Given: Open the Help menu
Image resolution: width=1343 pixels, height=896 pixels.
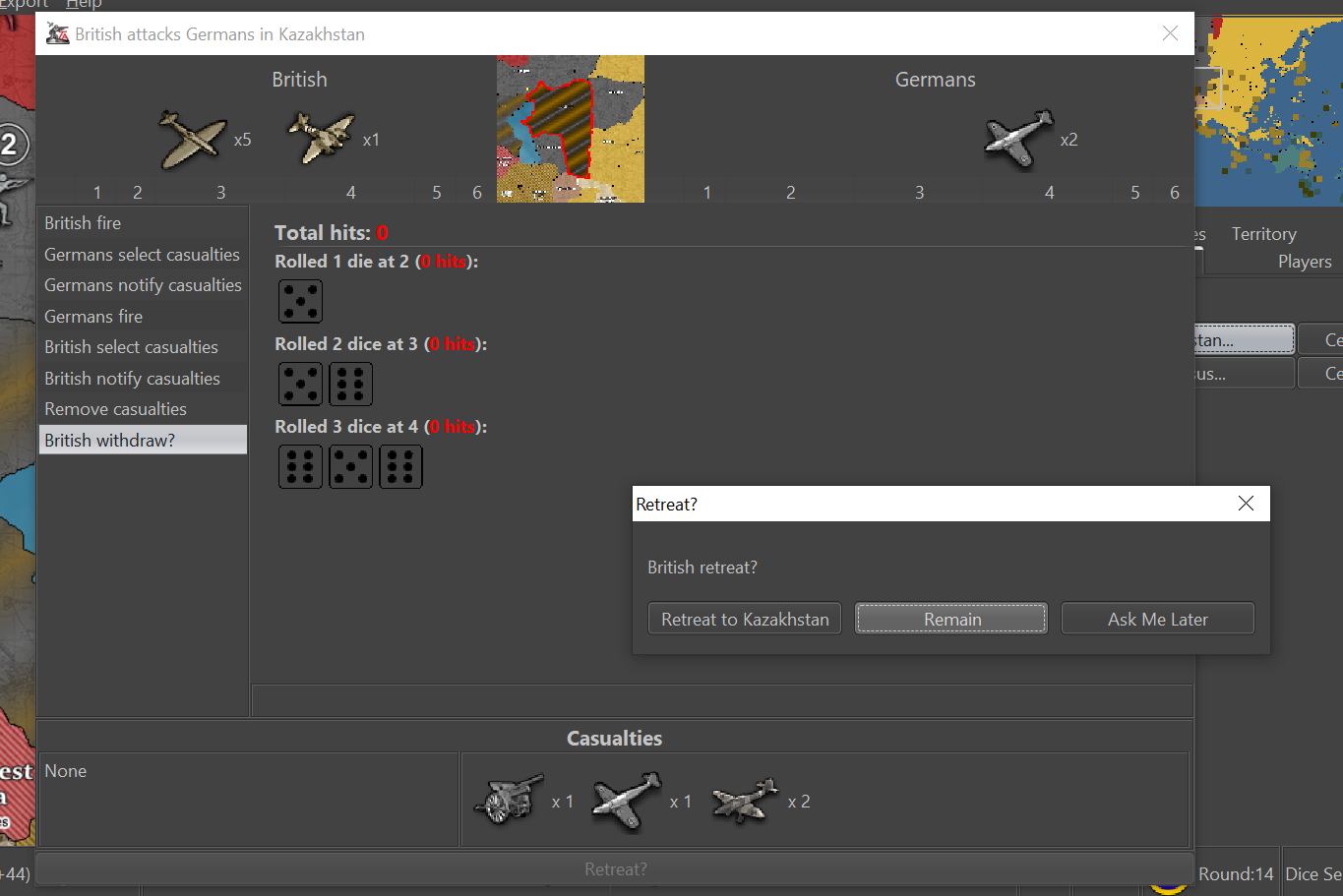Looking at the screenshot, I should click(x=84, y=4).
